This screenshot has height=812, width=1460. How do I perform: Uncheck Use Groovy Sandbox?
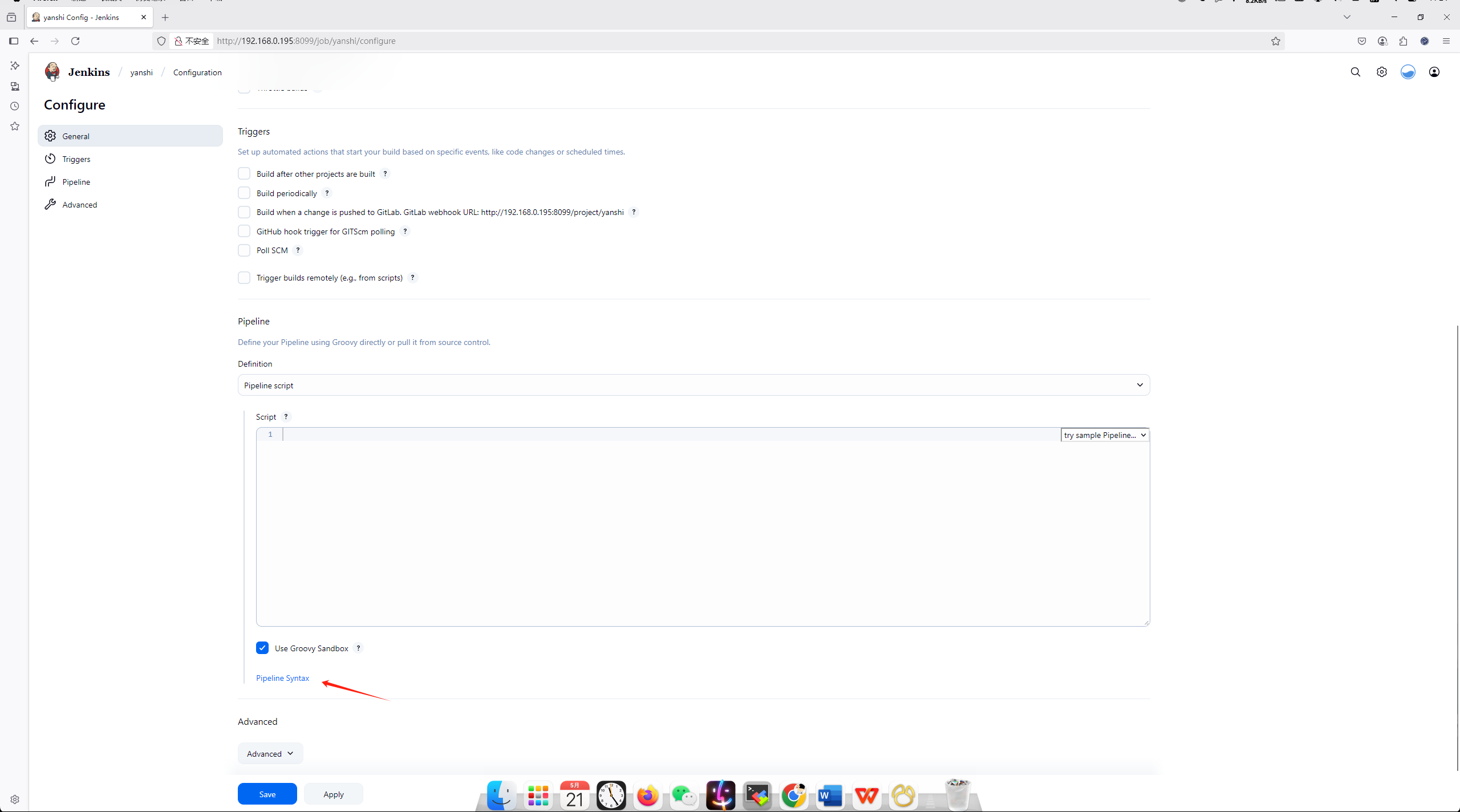tap(262, 648)
